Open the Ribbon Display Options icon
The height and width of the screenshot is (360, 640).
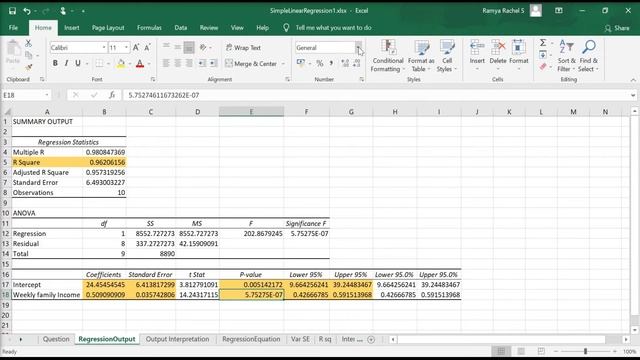point(559,11)
